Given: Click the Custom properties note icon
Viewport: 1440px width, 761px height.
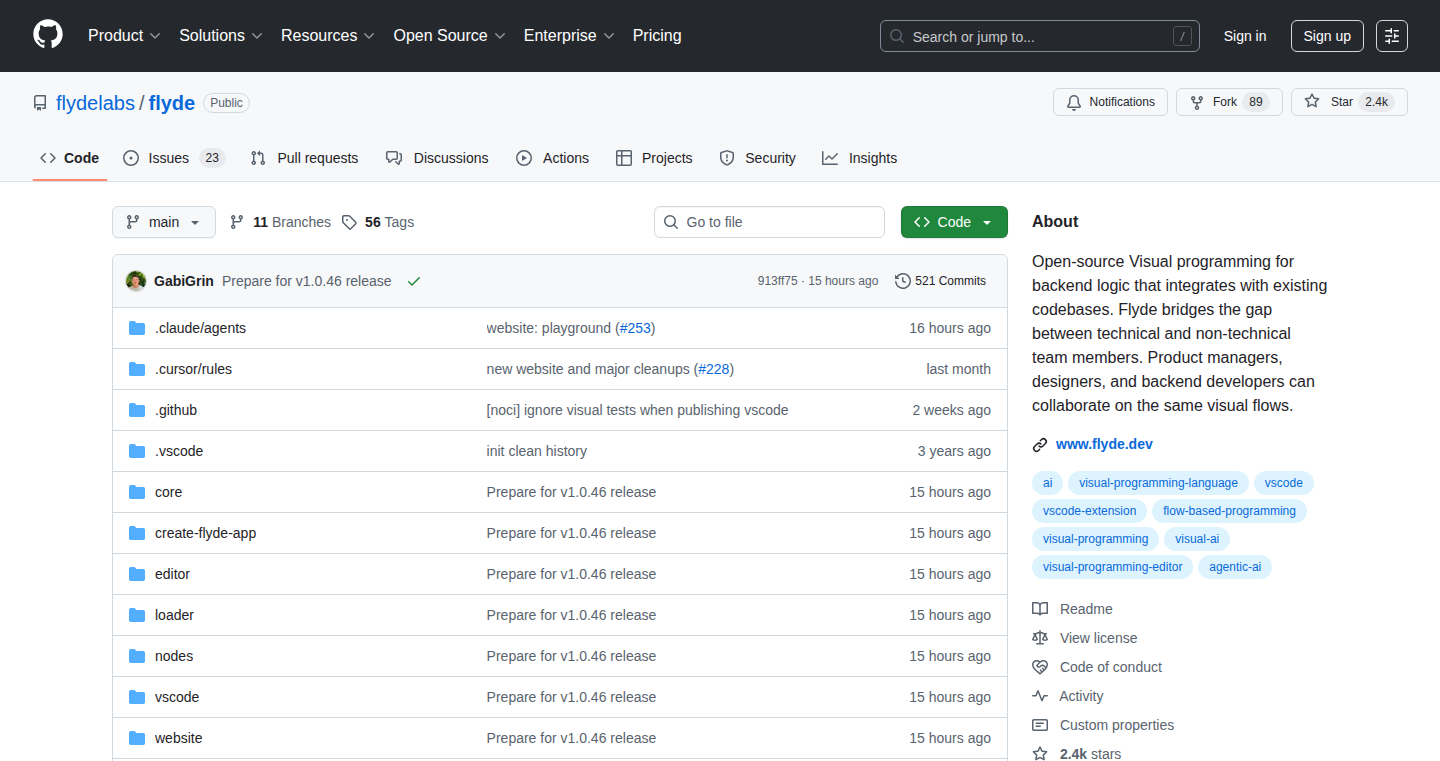Looking at the screenshot, I should pos(1040,725).
